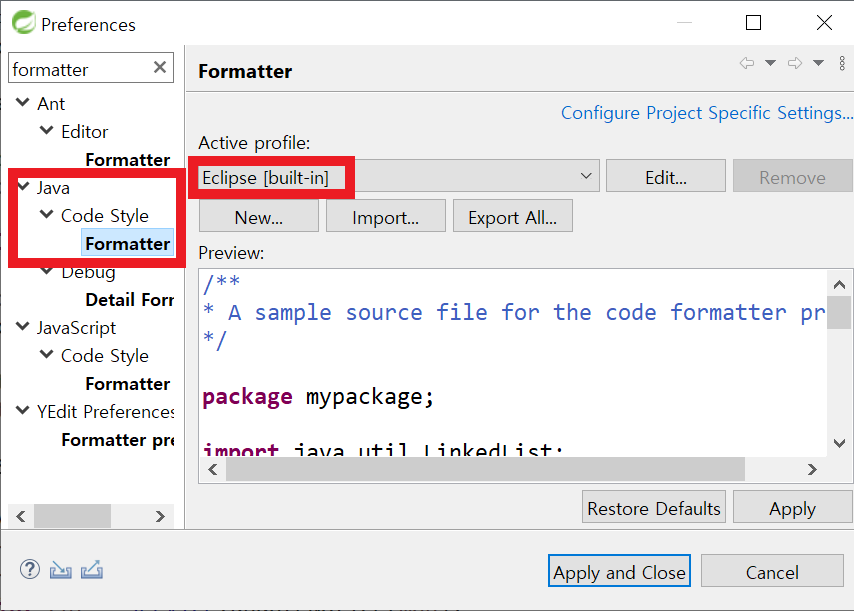This screenshot has width=854, height=611.
Task: Go forward with the right arrow icon
Action: coord(795,63)
